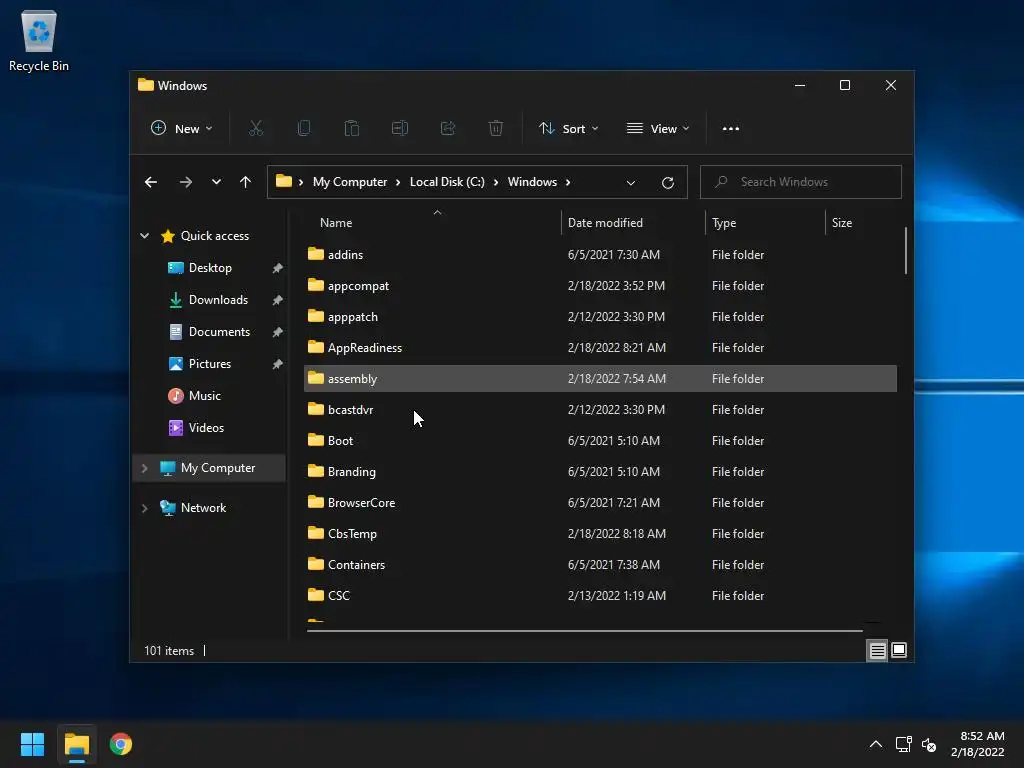This screenshot has width=1024, height=768.
Task: Open recent locations dropdown chevron
Action: pos(216,182)
